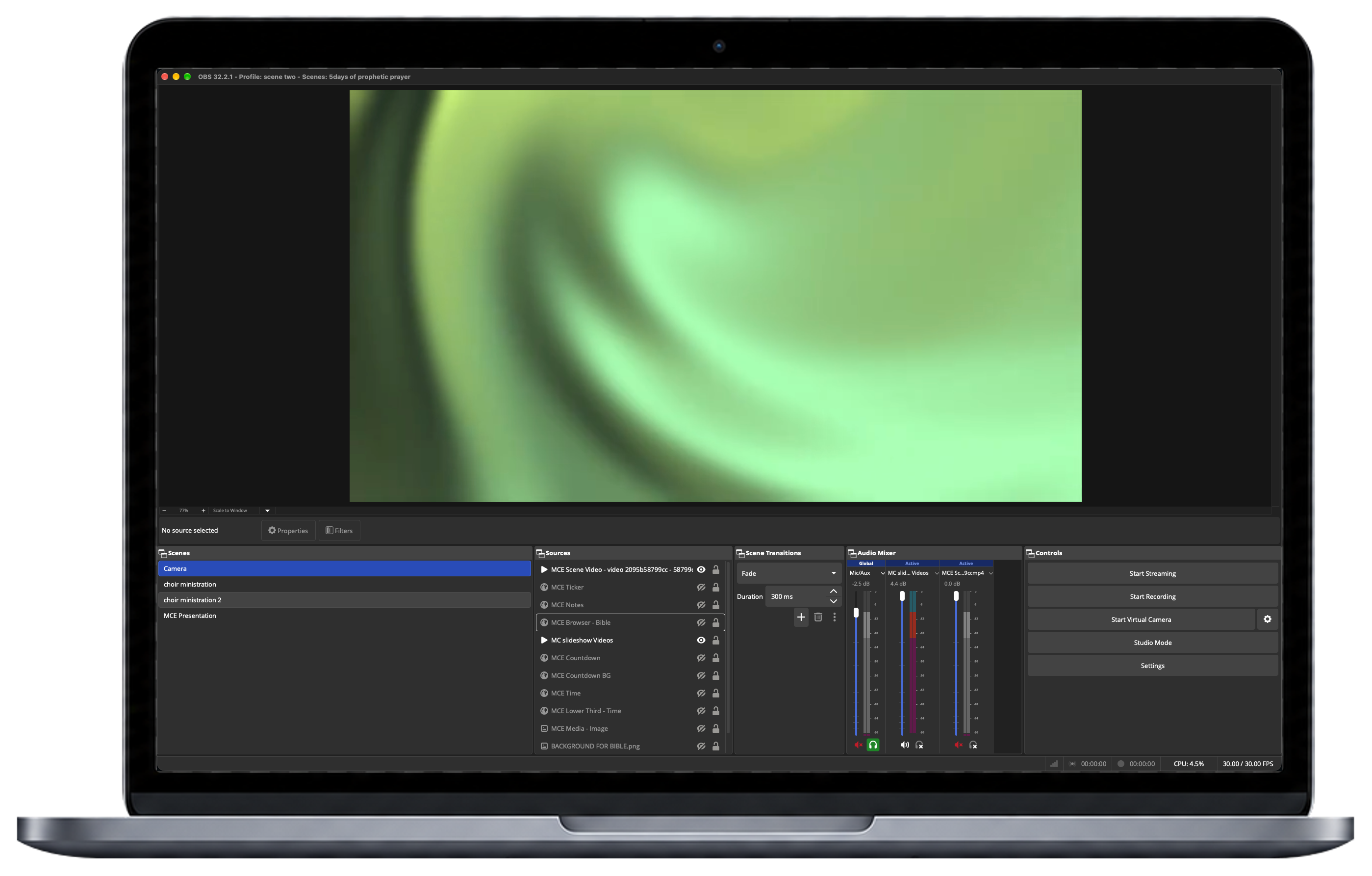The height and width of the screenshot is (876, 1372).
Task: Toggle lock on MC slideshow Videos source
Action: [x=715, y=640]
